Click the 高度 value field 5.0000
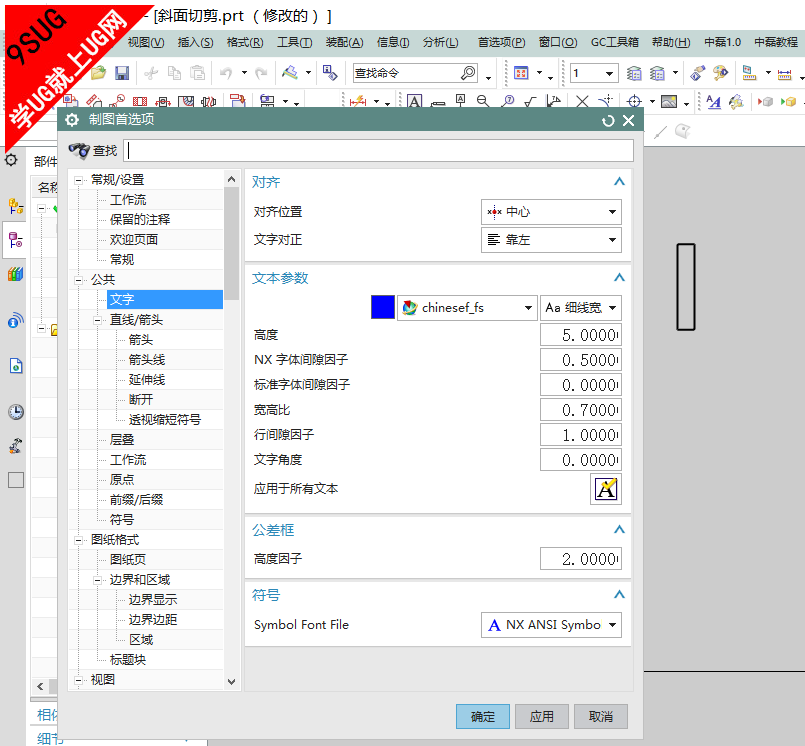Screen dimensions: 805x746 click(x=581, y=335)
